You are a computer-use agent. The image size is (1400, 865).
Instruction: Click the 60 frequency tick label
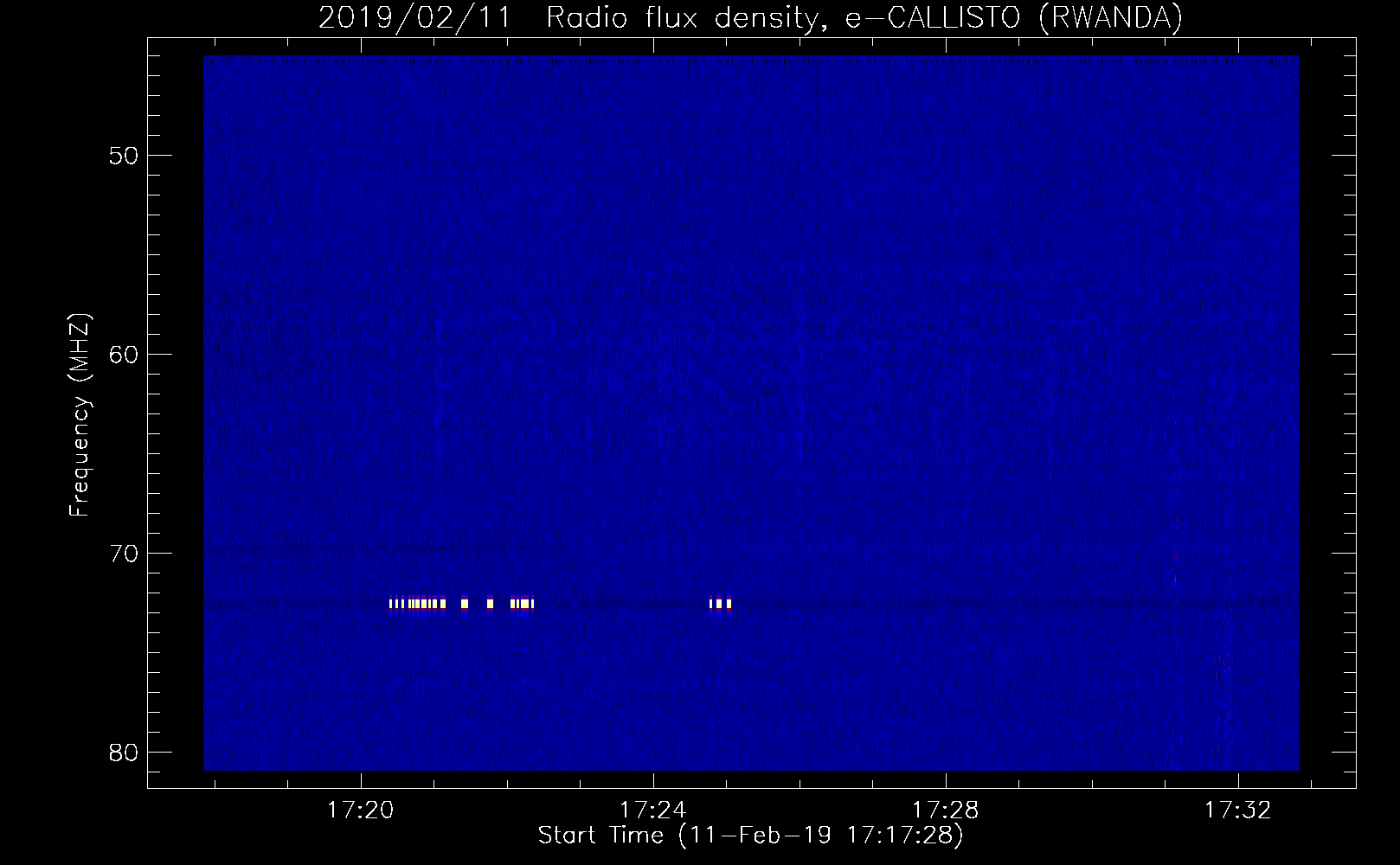pos(124,355)
